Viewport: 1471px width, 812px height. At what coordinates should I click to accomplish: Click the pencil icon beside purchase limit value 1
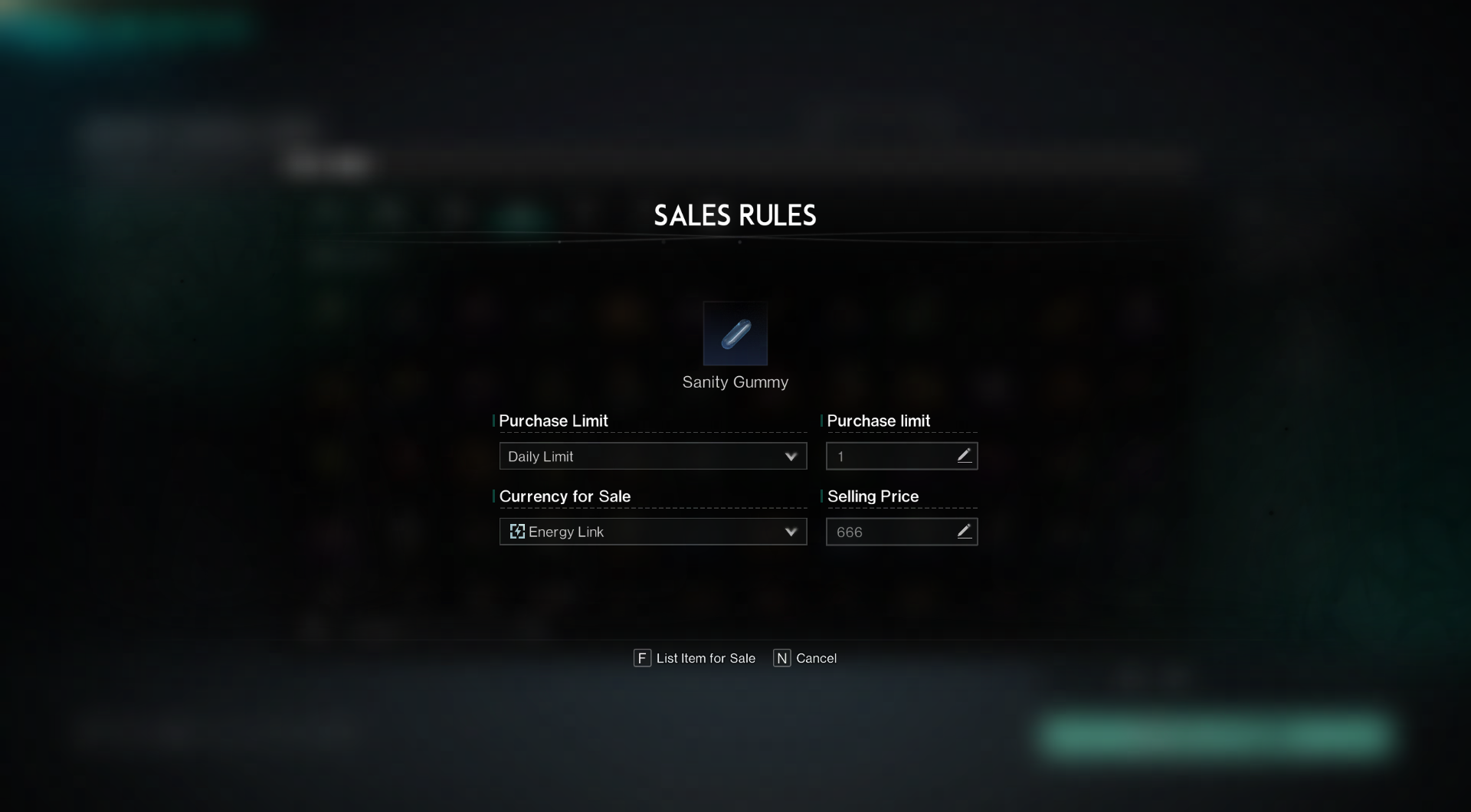coord(964,456)
